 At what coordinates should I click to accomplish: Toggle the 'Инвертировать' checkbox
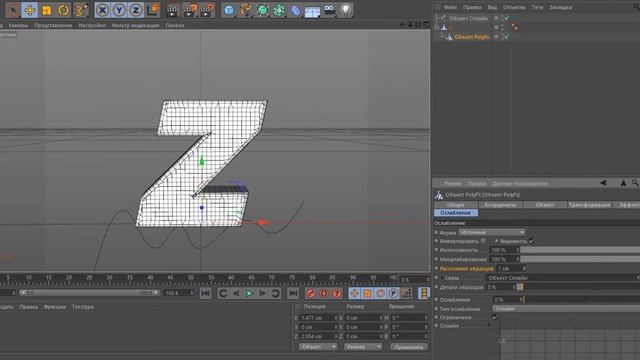coord(484,241)
